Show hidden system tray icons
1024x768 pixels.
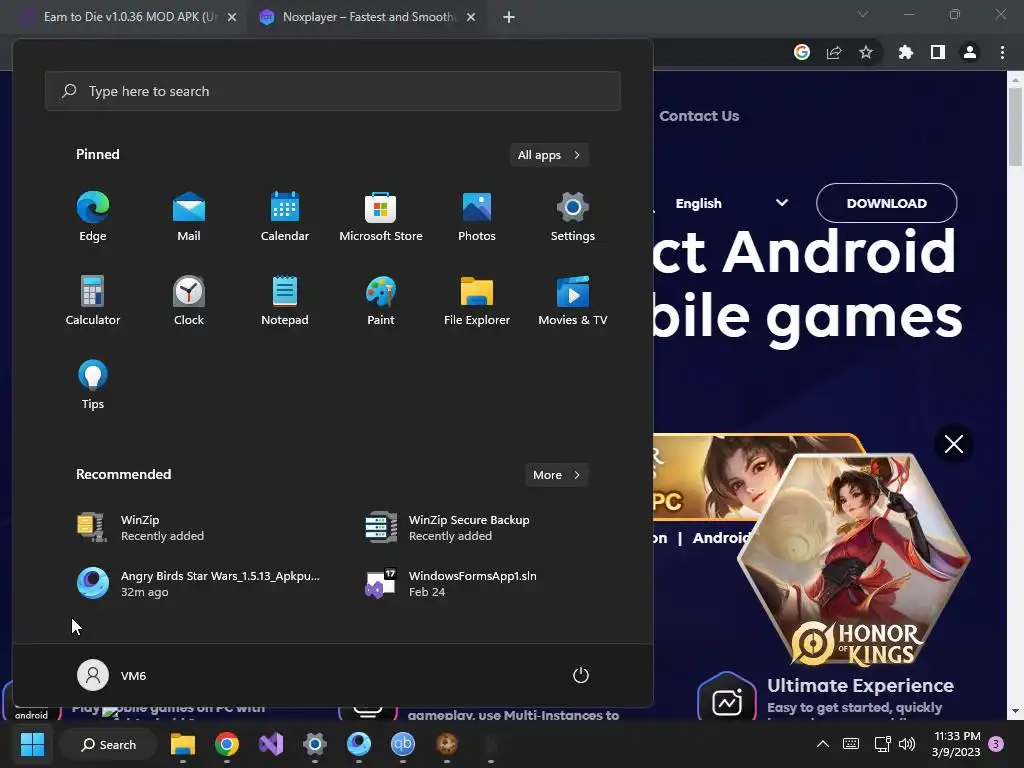(x=823, y=744)
